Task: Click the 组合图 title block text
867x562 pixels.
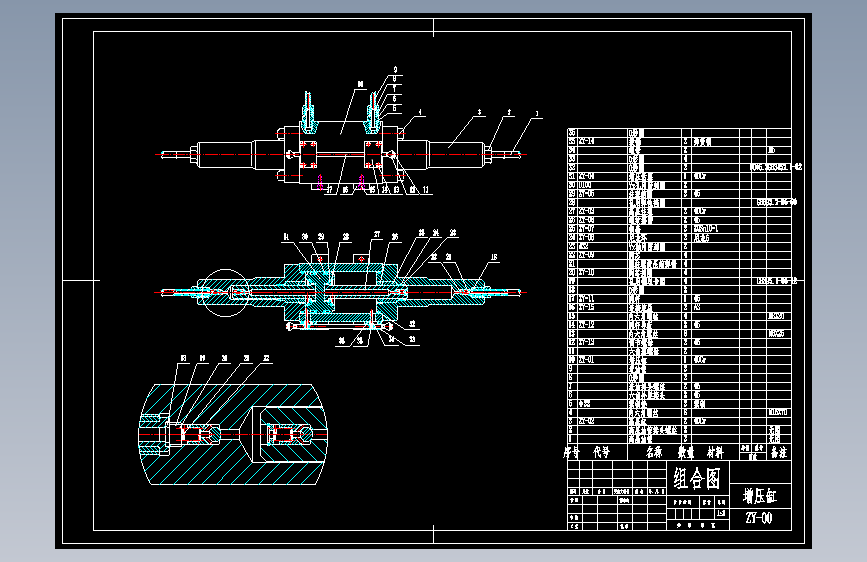Action: 697,478
